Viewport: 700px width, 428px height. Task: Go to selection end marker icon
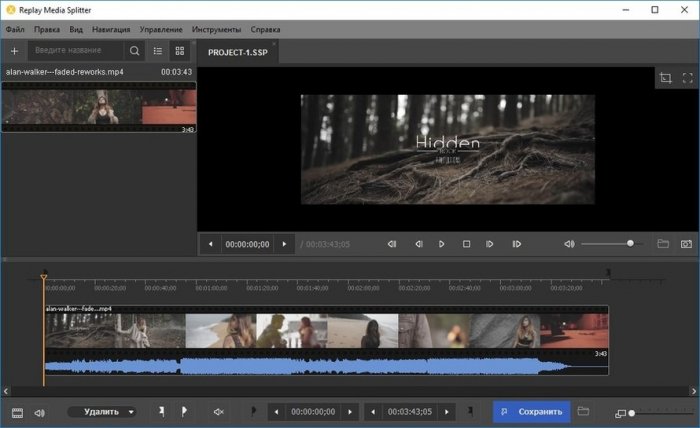(470, 411)
